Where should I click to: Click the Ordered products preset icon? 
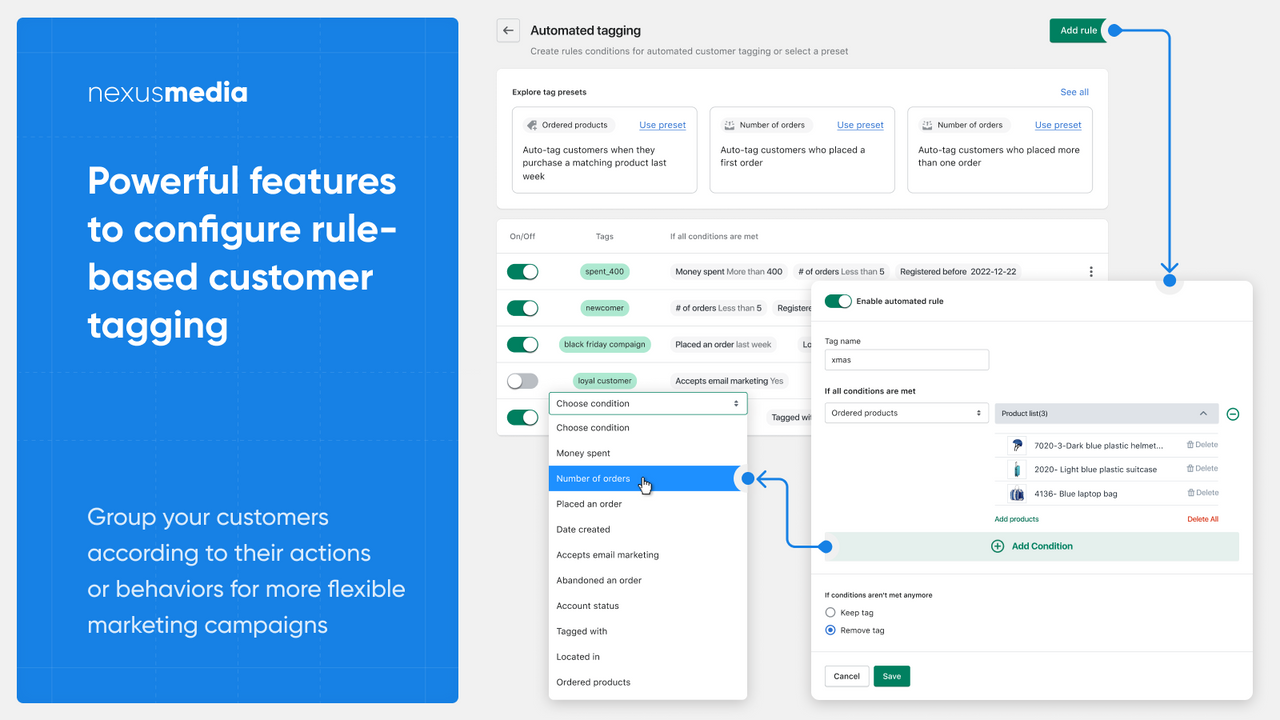[x=530, y=125]
